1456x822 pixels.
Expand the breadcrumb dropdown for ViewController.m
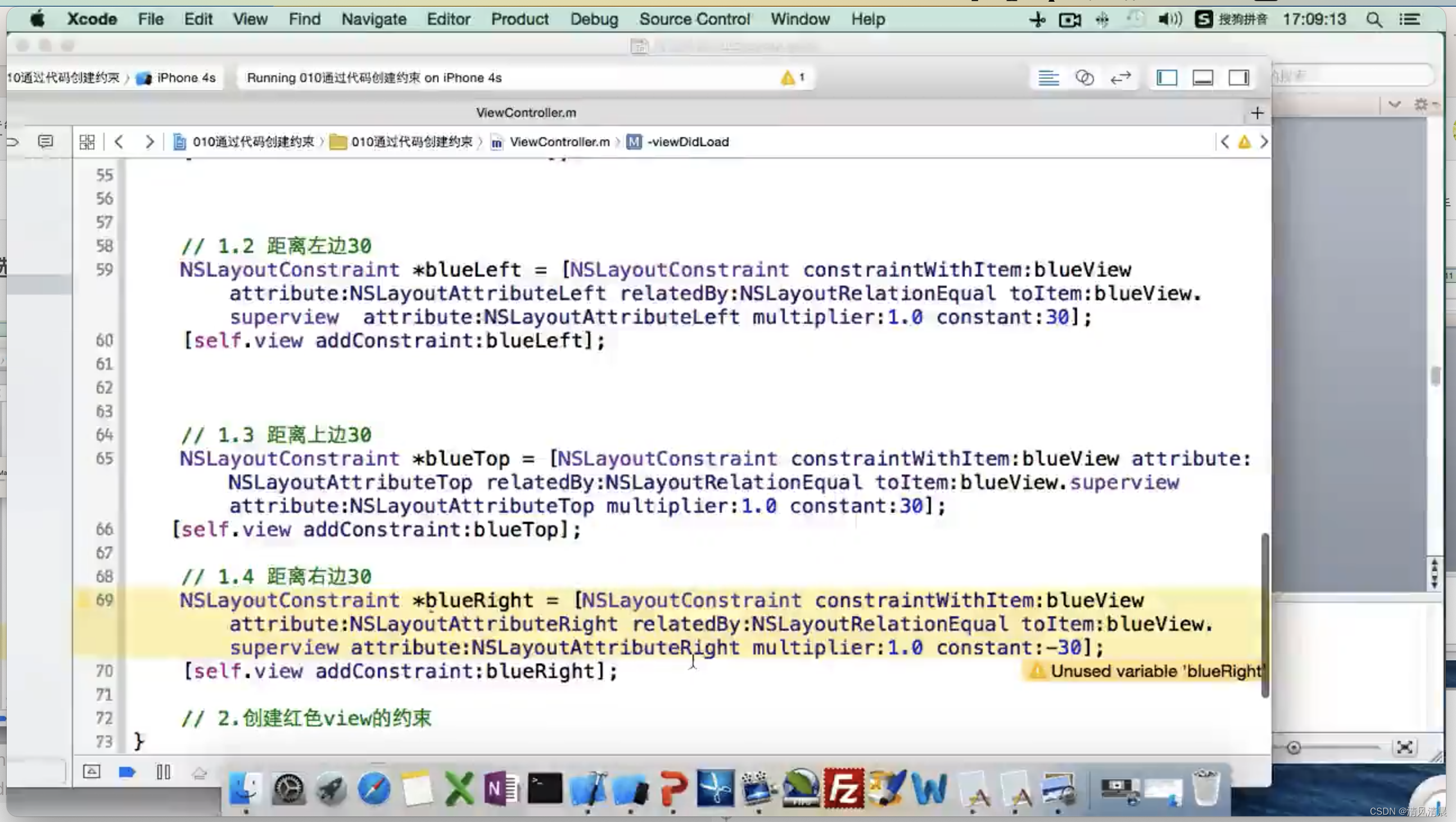click(558, 141)
